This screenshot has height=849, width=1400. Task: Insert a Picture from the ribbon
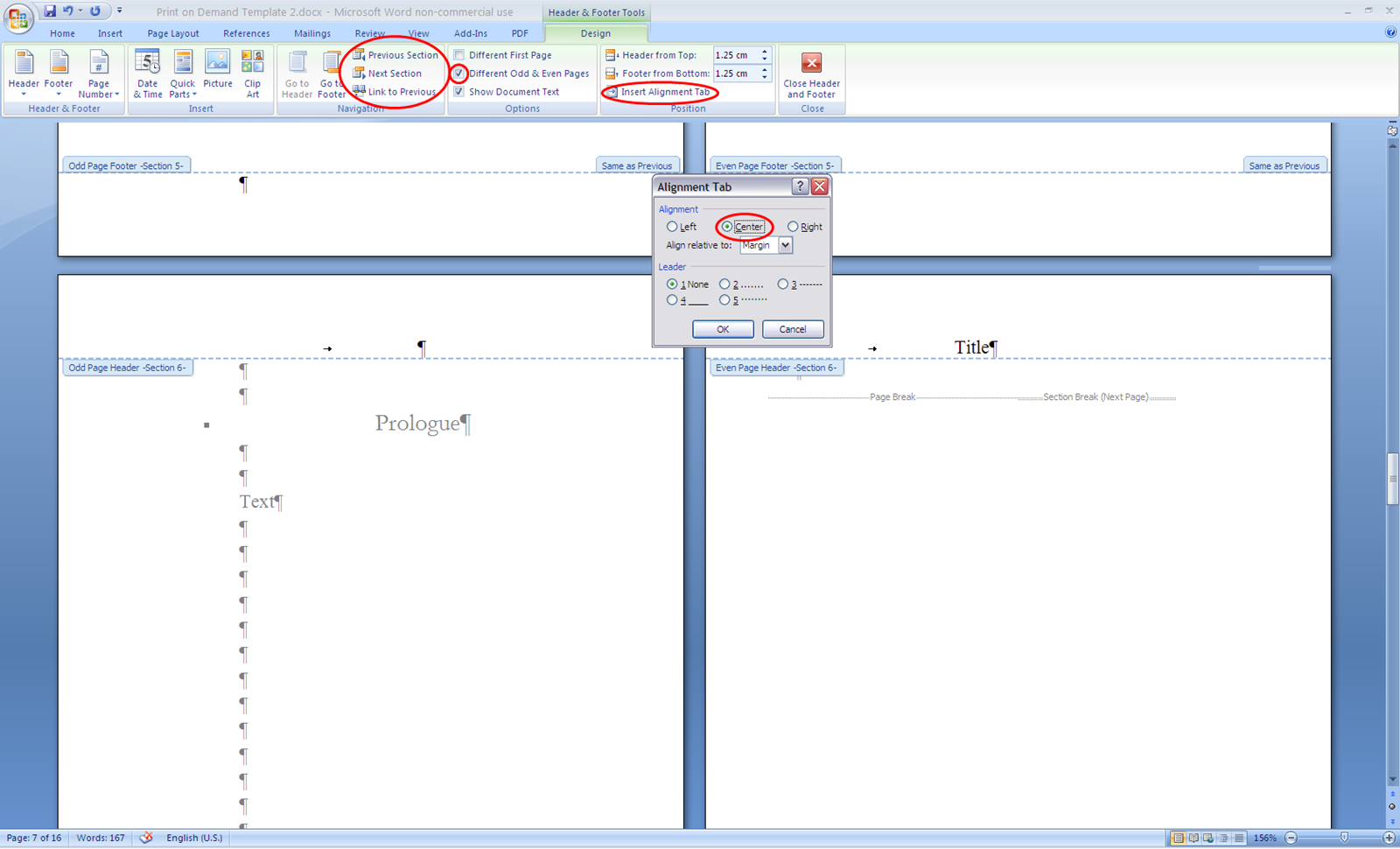[217, 70]
